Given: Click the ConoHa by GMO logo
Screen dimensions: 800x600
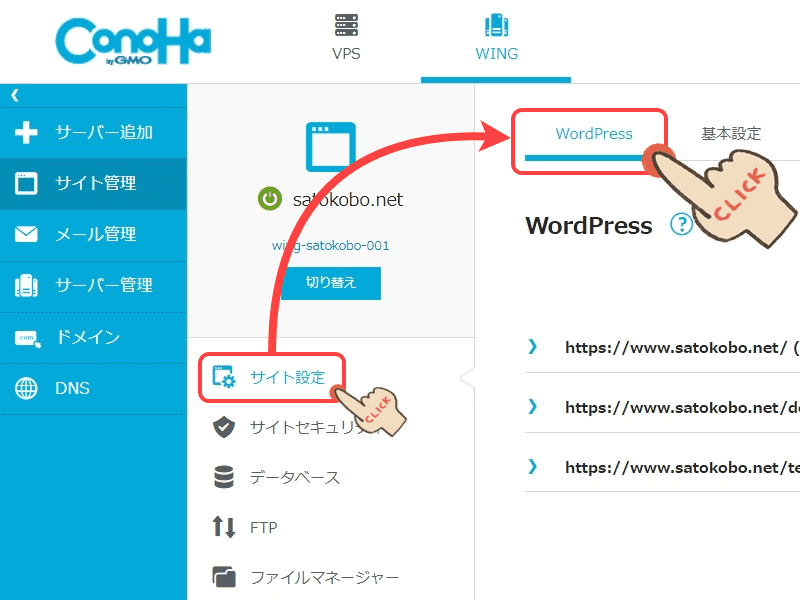Looking at the screenshot, I should point(133,41).
